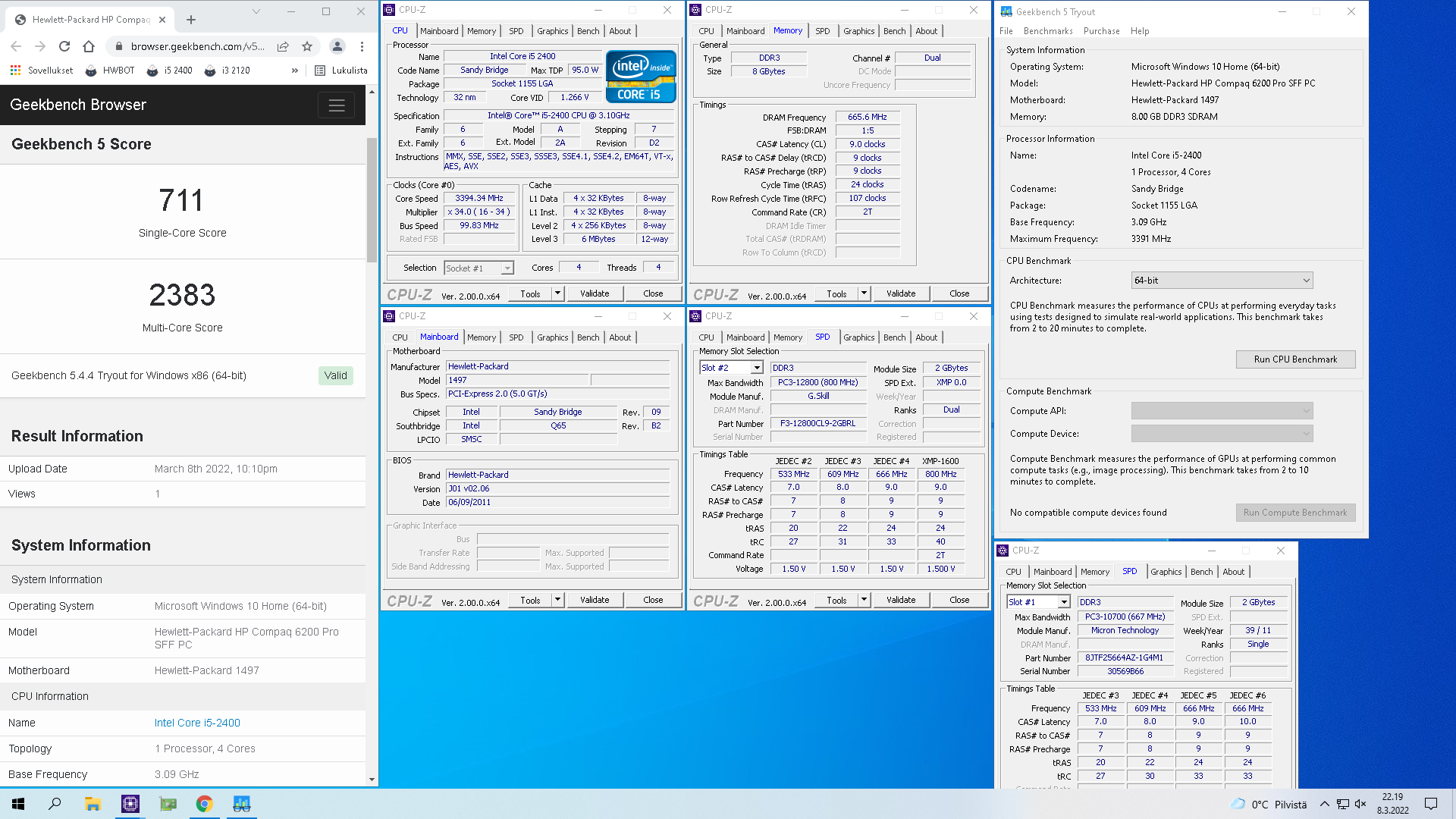Switch to Bench tab in CPU window
Screen dimensions: 1456x819
click(x=588, y=31)
